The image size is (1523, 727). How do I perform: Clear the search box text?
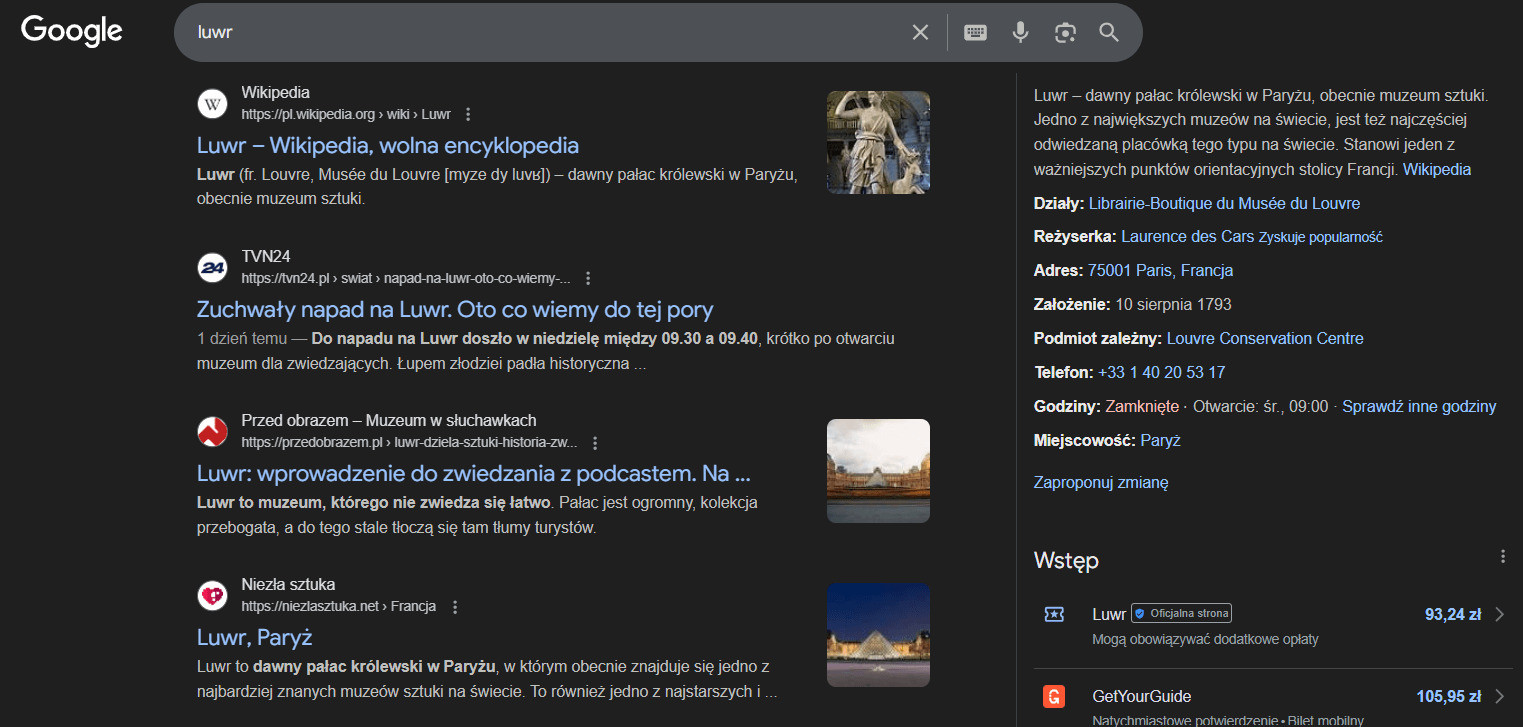coord(920,33)
